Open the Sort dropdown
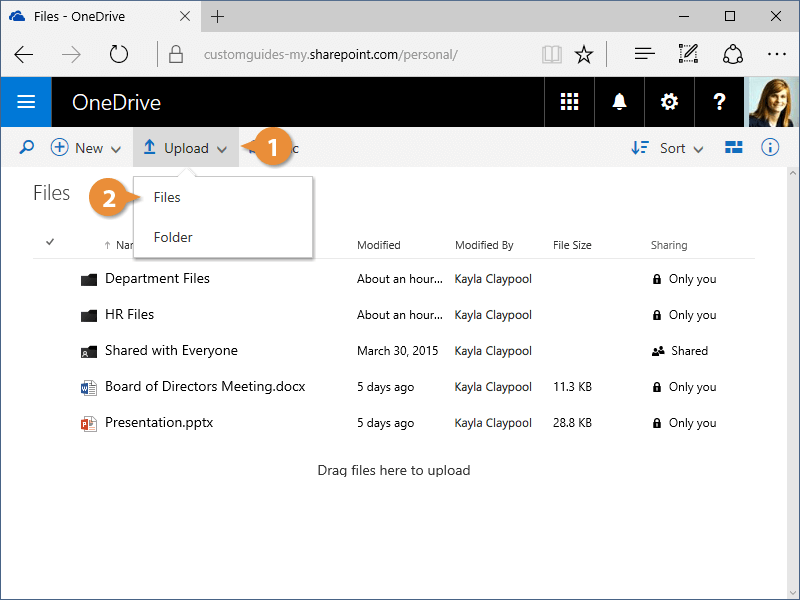Screen dimensions: 800x600 pyautogui.click(x=668, y=148)
